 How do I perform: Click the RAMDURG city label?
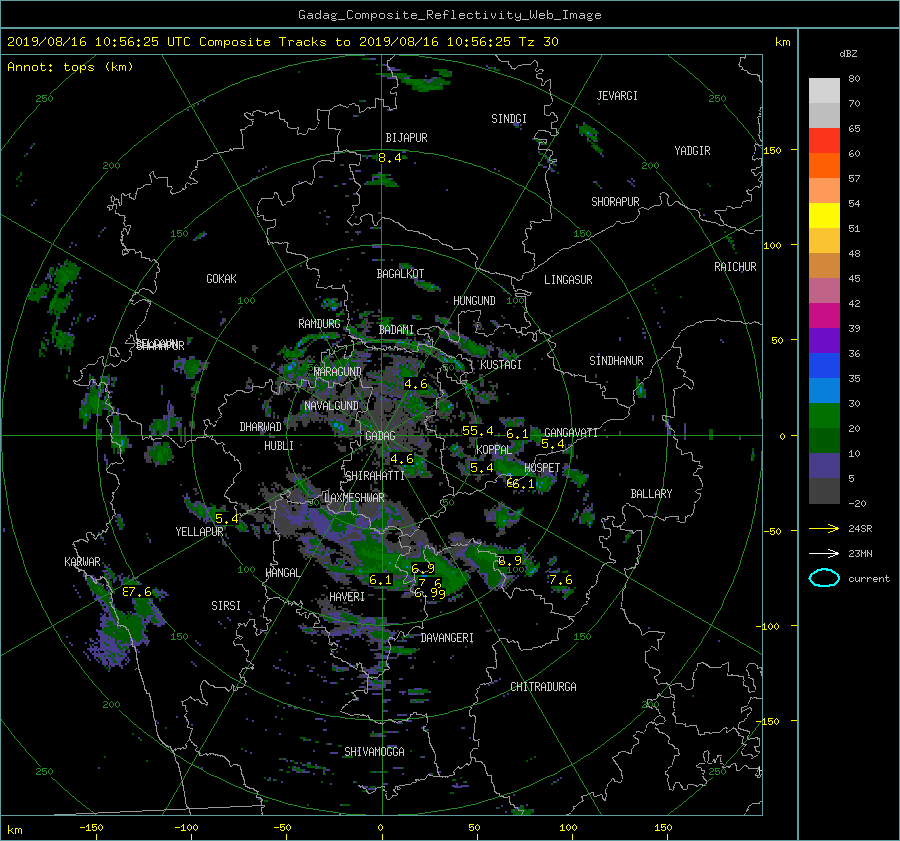pos(319,324)
